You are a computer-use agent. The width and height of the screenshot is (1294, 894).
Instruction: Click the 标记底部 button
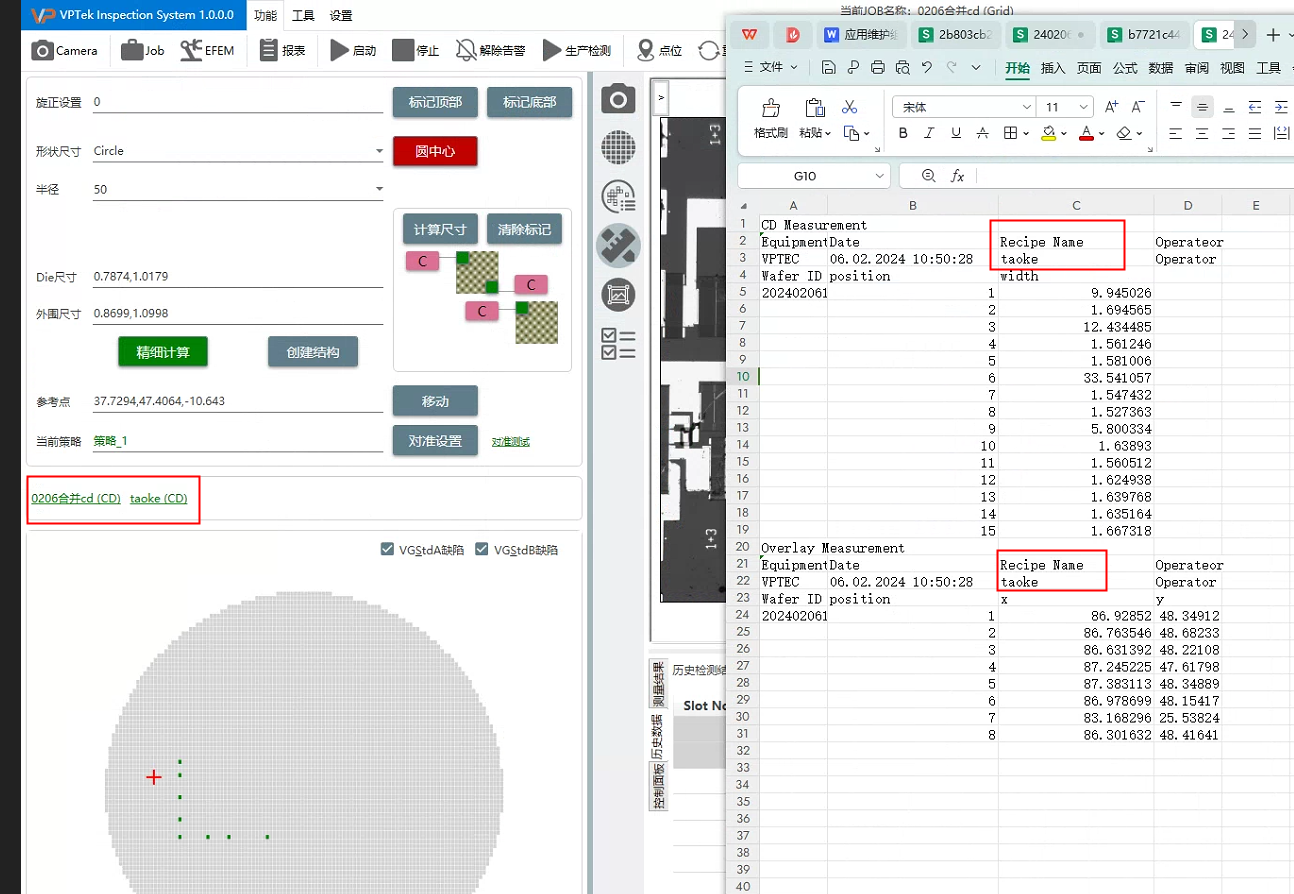(530, 102)
